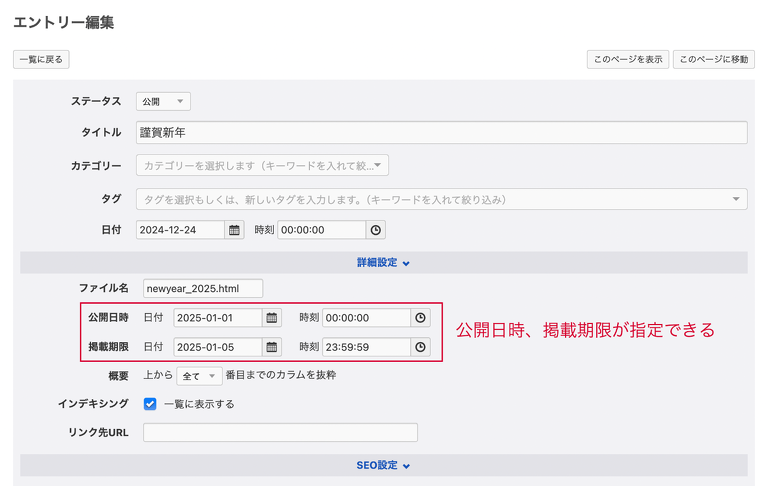The image size is (768, 486).
Task: Open calendar icon for 公開日時 date
Action: (271, 318)
